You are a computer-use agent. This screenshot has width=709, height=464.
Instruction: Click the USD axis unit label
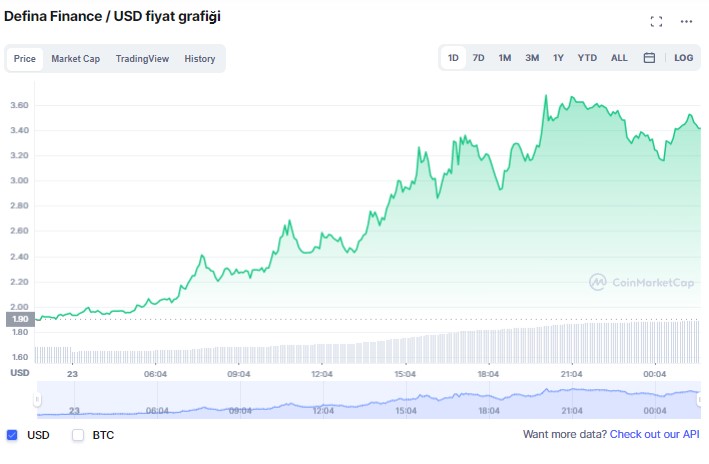(20, 373)
